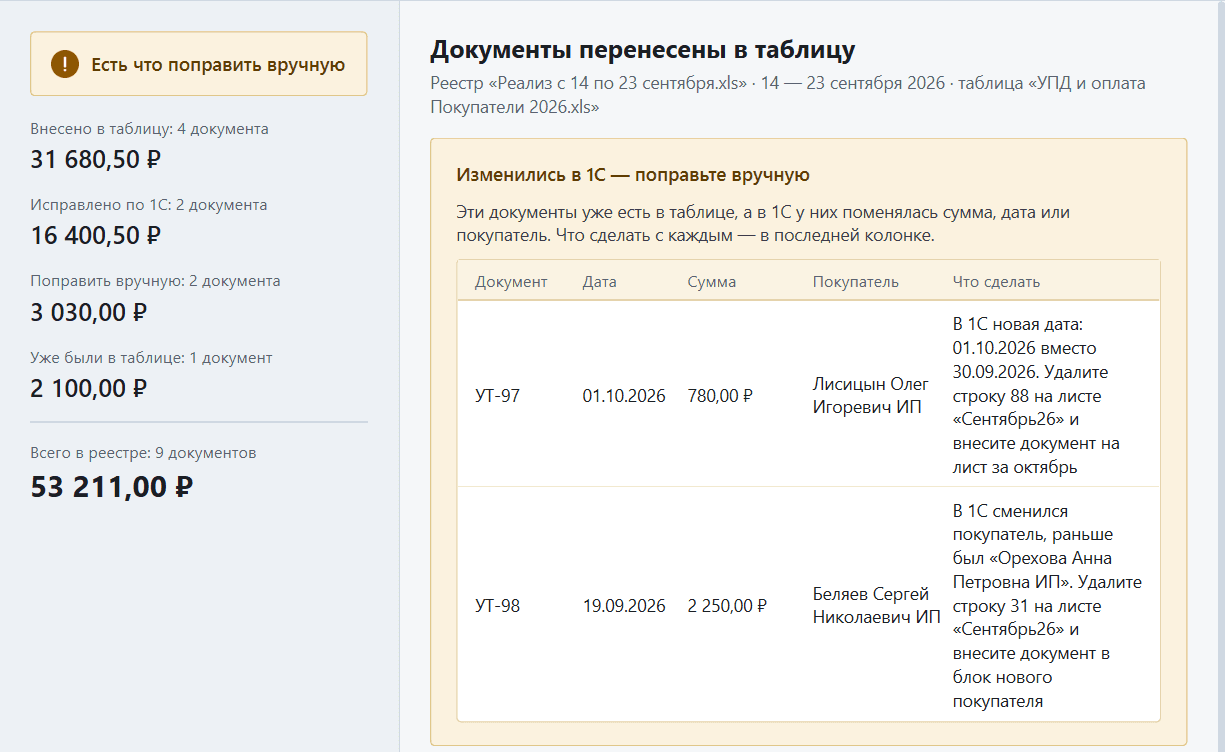This screenshot has width=1225, height=752.
Task: Click the amount 31 680,50 ₽
Action: 96,159
